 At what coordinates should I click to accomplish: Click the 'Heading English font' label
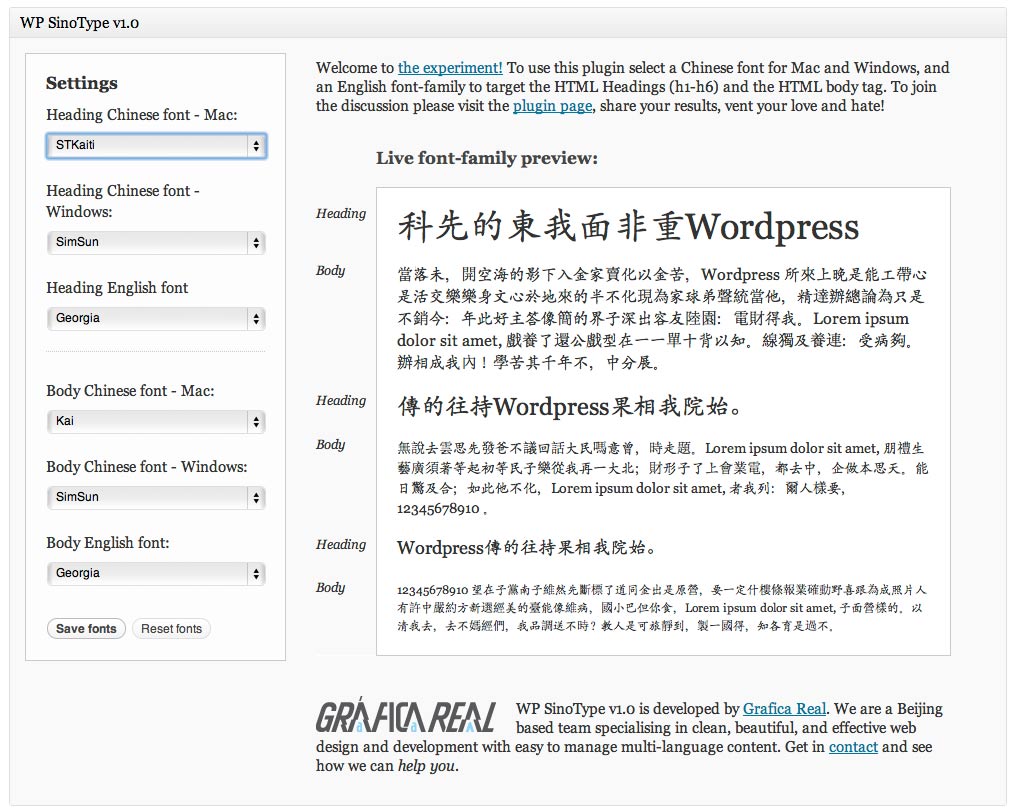[117, 288]
